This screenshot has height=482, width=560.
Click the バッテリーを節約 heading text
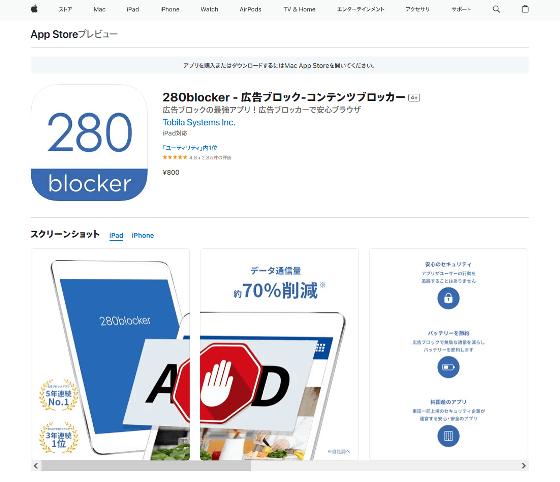coord(448,333)
